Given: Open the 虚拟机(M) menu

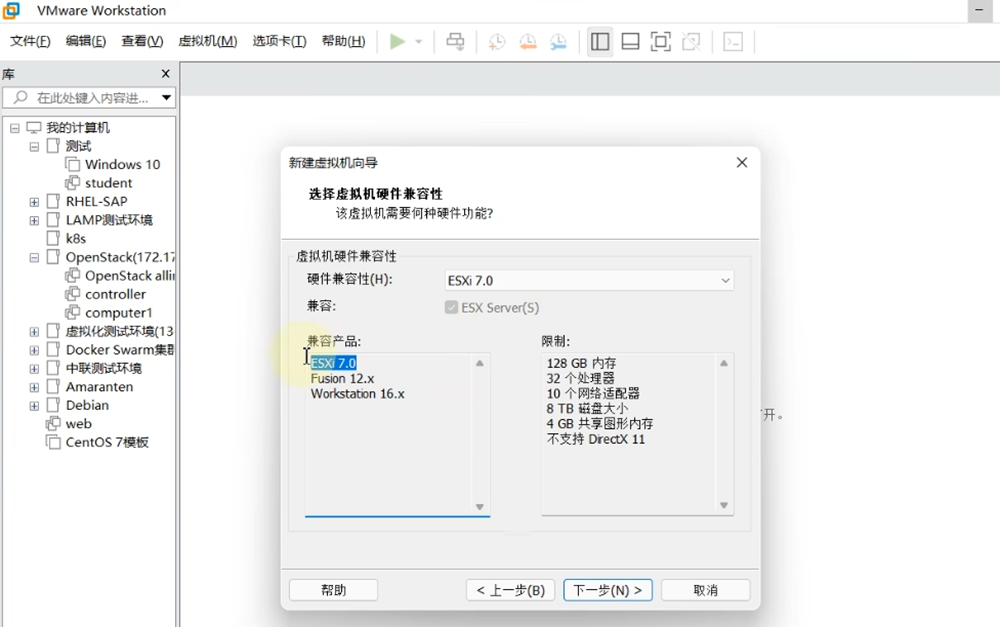Looking at the screenshot, I should [208, 41].
